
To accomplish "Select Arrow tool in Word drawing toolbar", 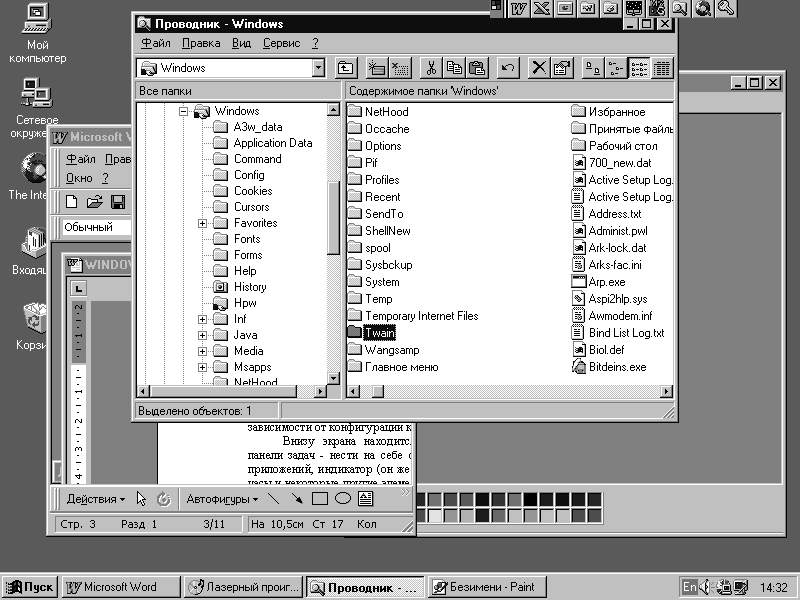I will pos(297,498).
